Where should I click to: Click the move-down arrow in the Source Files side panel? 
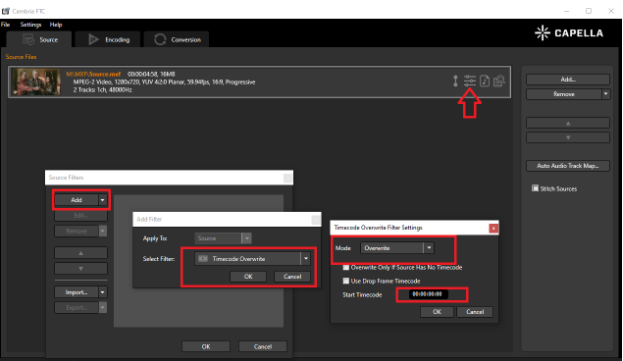point(568,137)
